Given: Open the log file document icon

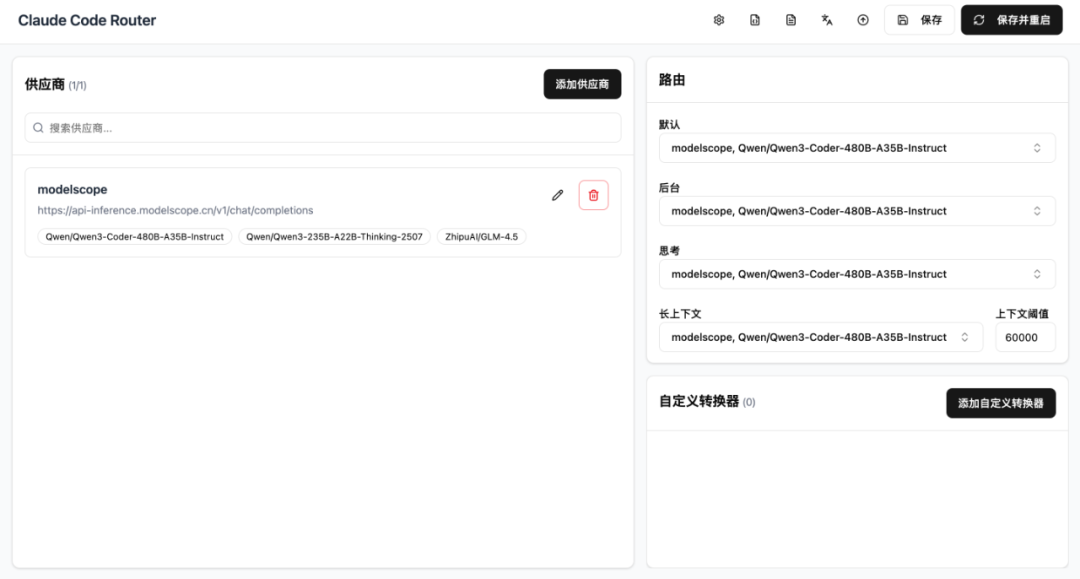Looking at the screenshot, I should pos(791,20).
